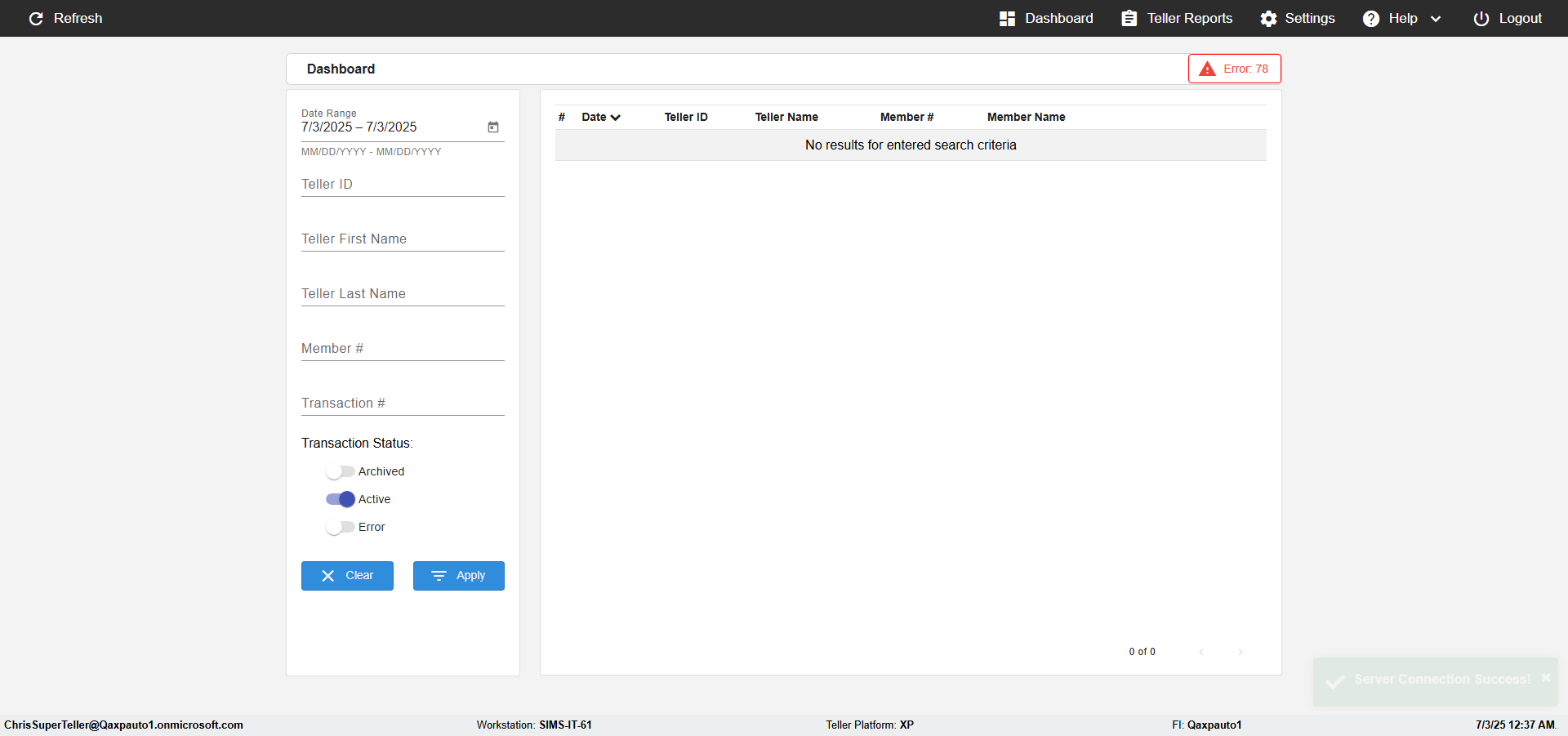Click the Transaction Status label

tap(357, 443)
